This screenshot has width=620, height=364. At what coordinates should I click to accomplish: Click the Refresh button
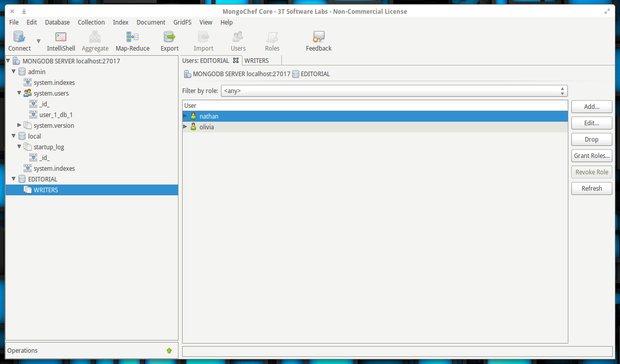click(592, 189)
